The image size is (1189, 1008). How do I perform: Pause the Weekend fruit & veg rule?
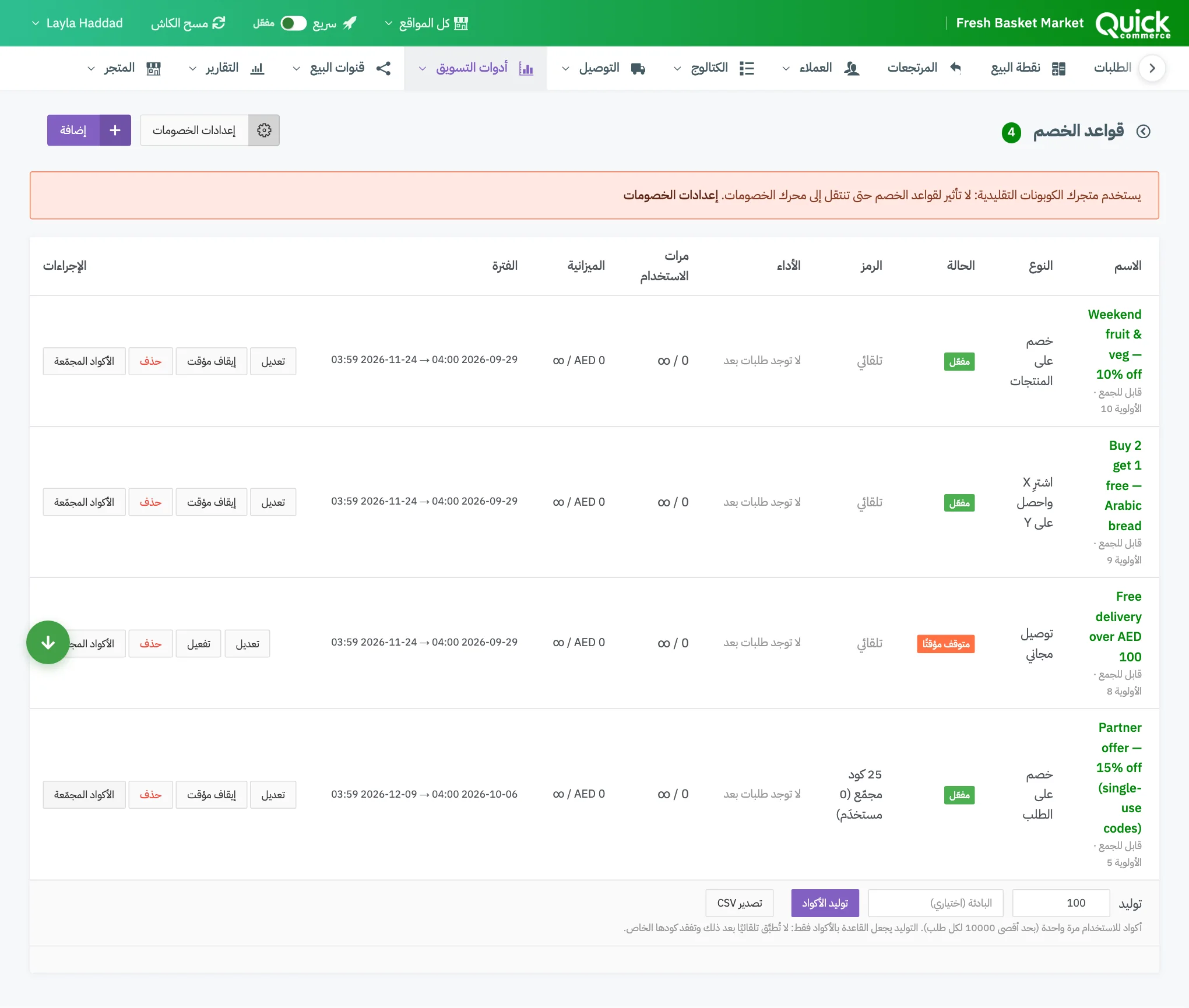point(212,361)
